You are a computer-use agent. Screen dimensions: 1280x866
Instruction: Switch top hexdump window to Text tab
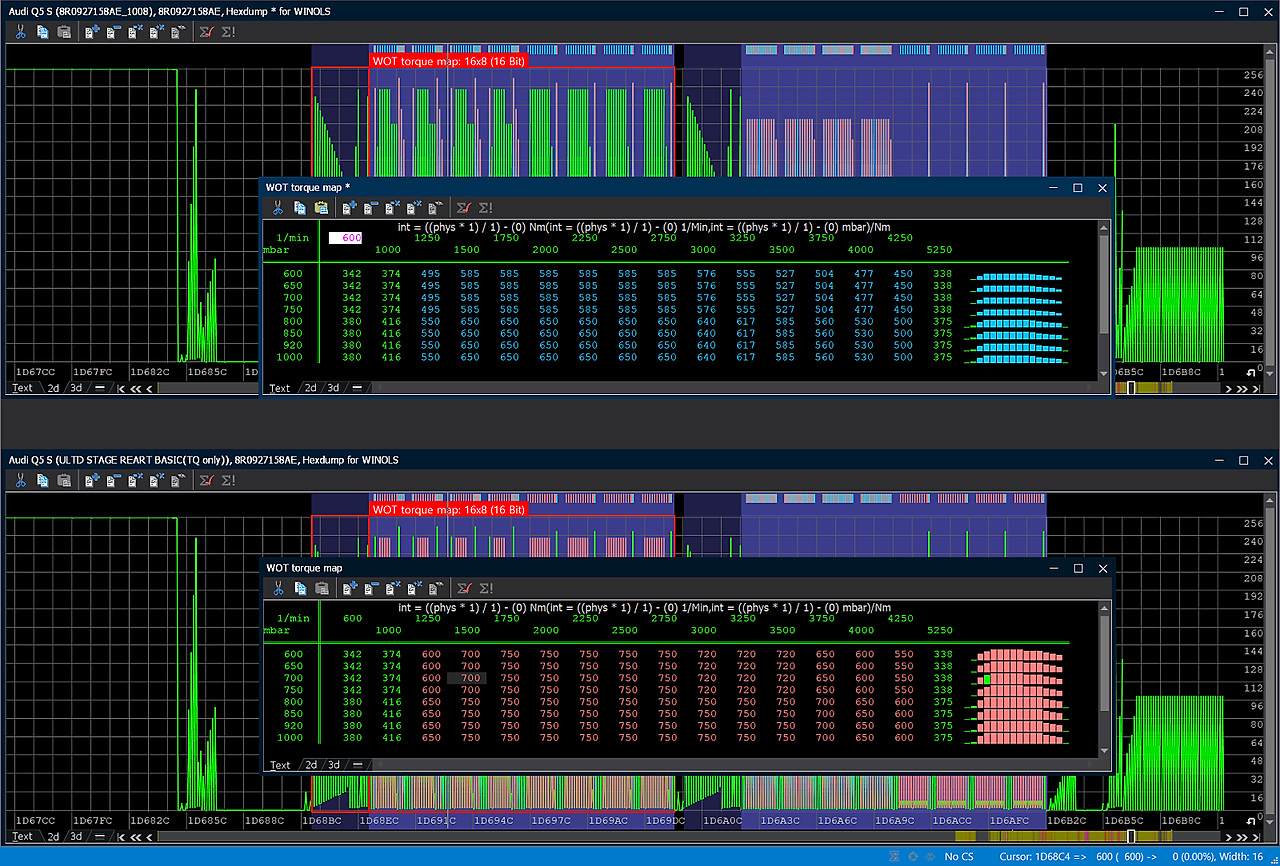point(22,388)
